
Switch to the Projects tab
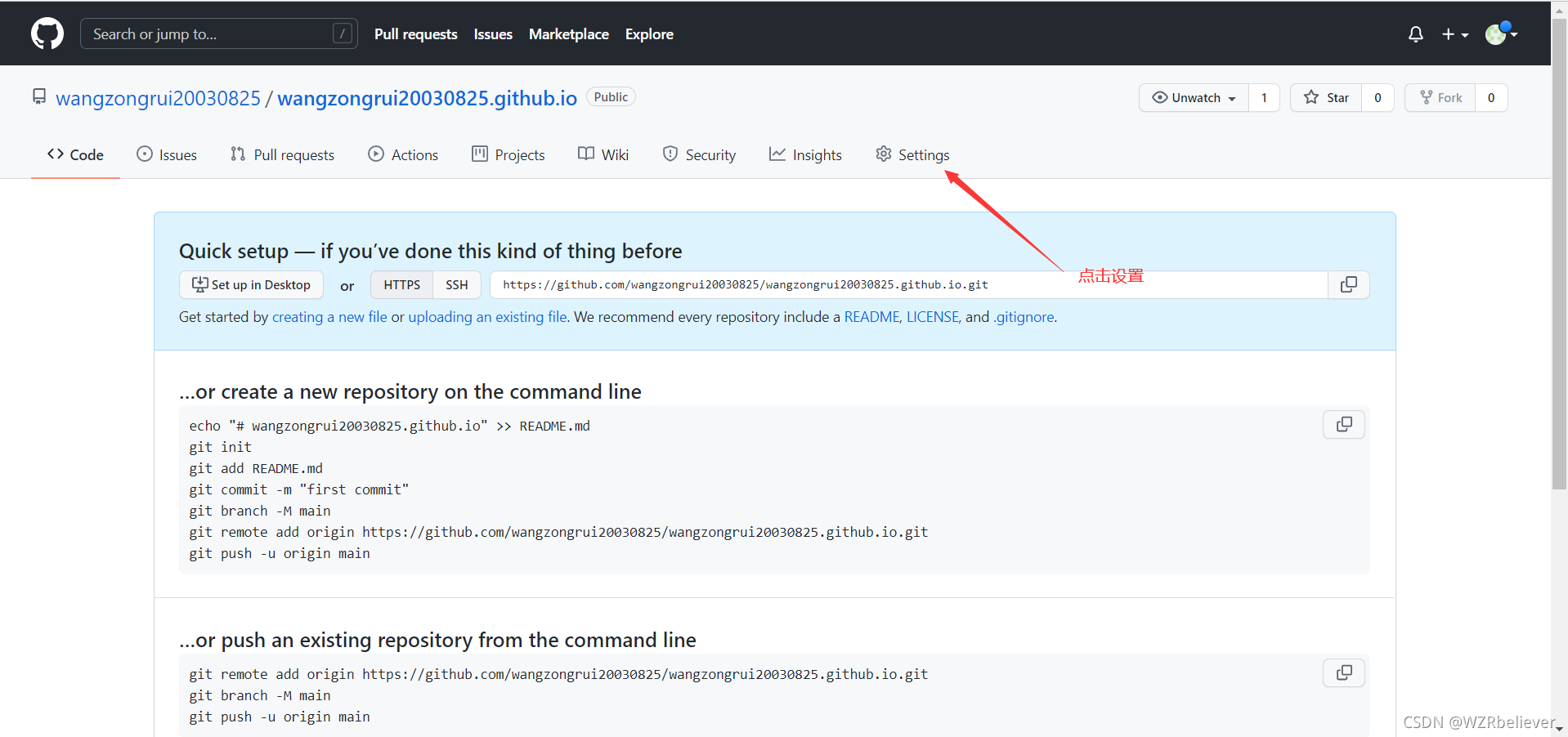pyautogui.click(x=508, y=154)
